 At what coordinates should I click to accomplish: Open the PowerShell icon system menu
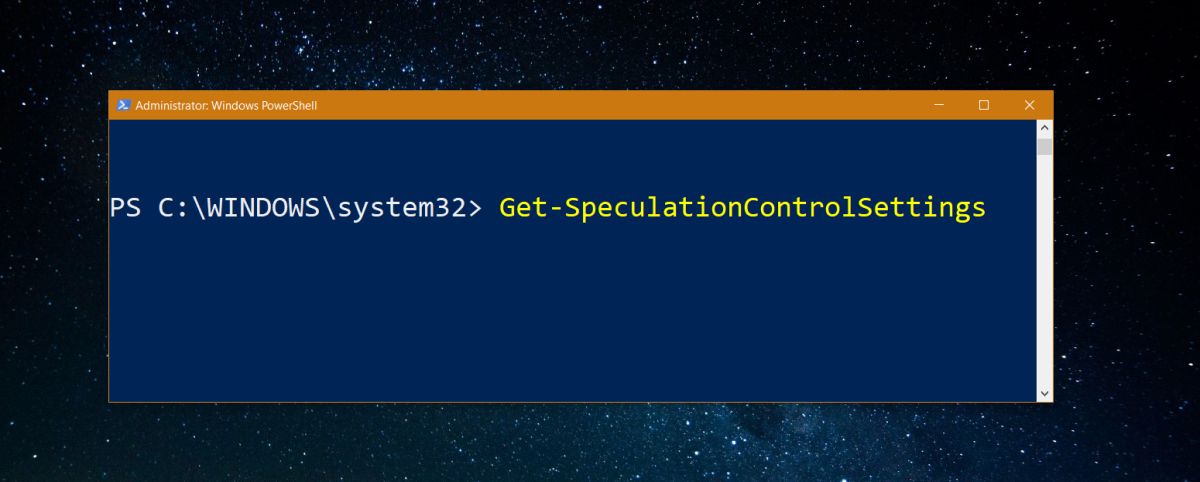pos(123,105)
